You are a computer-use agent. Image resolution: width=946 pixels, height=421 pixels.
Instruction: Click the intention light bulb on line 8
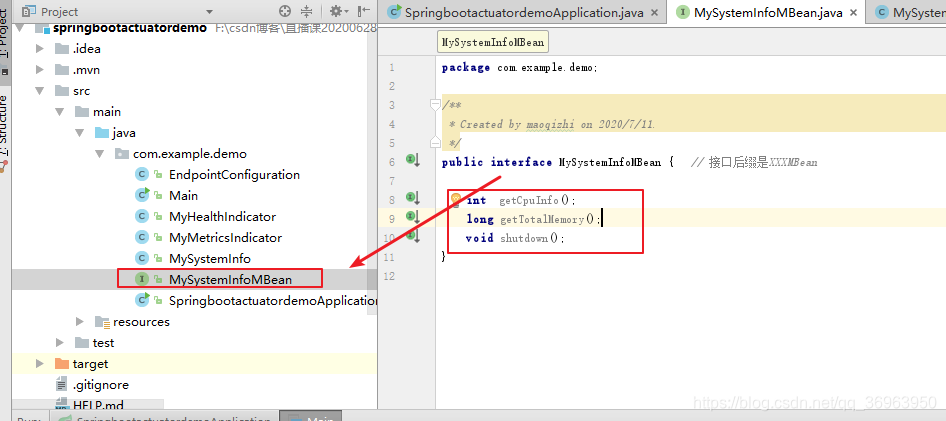[x=456, y=199]
